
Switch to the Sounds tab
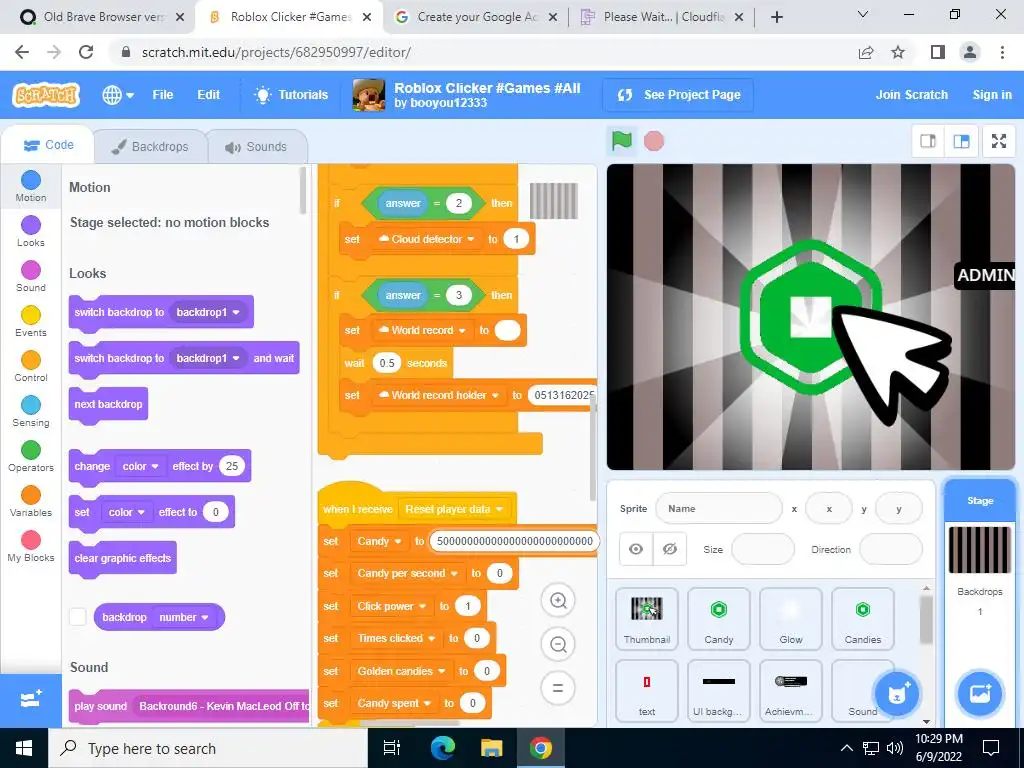coord(257,146)
